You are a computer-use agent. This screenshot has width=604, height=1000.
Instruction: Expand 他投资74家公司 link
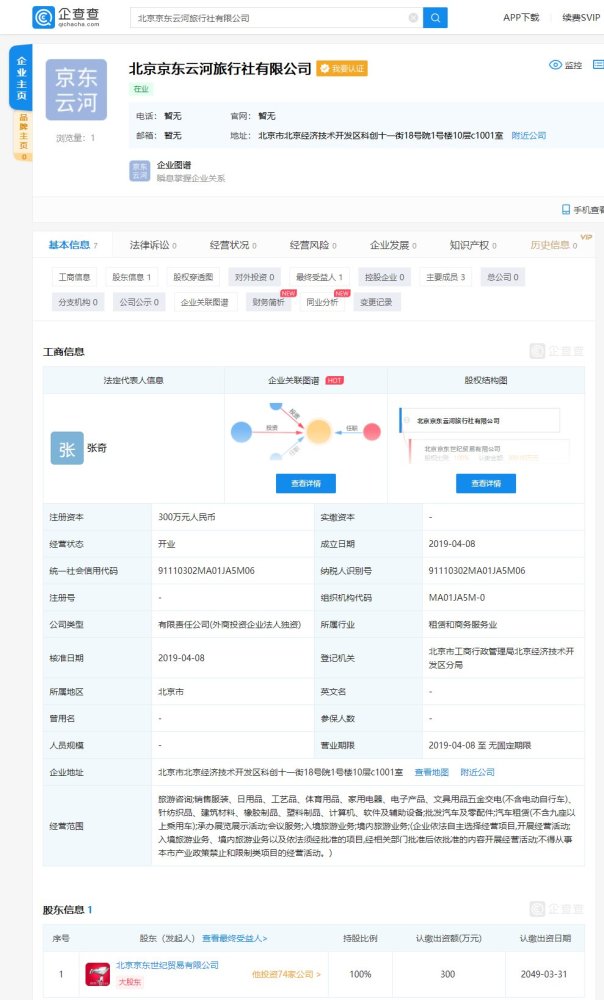pos(286,974)
